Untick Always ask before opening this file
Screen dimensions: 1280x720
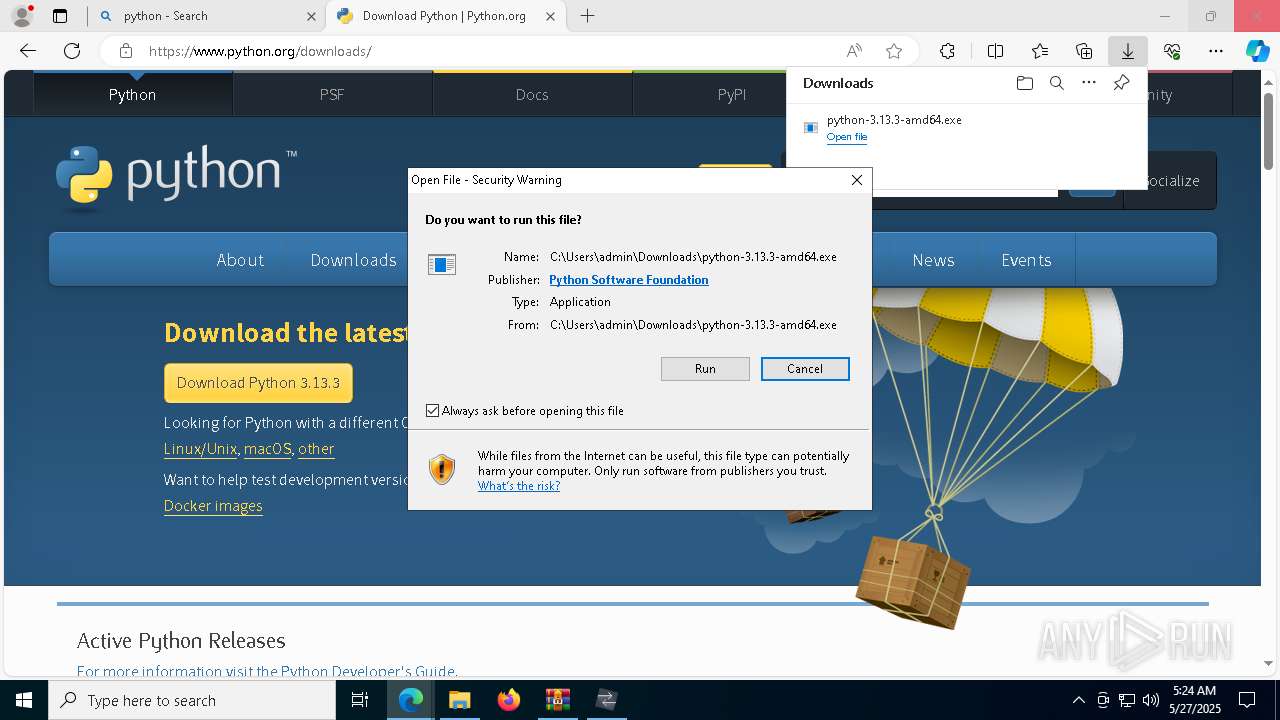(432, 411)
